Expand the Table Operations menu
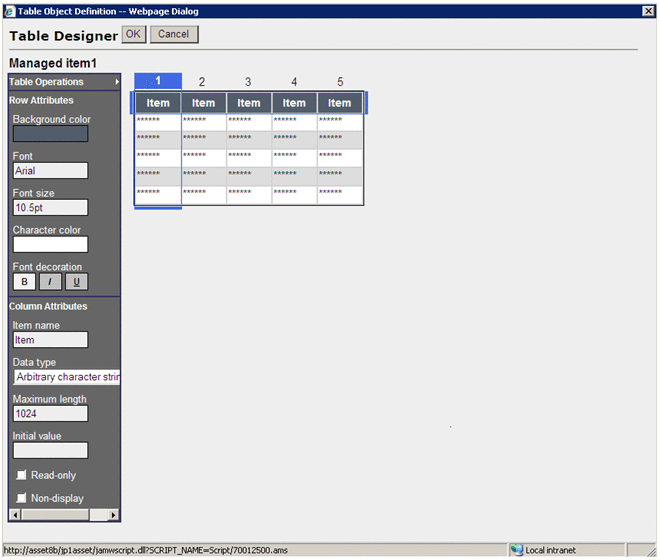Viewport: 660px width, 560px height. click(64, 82)
